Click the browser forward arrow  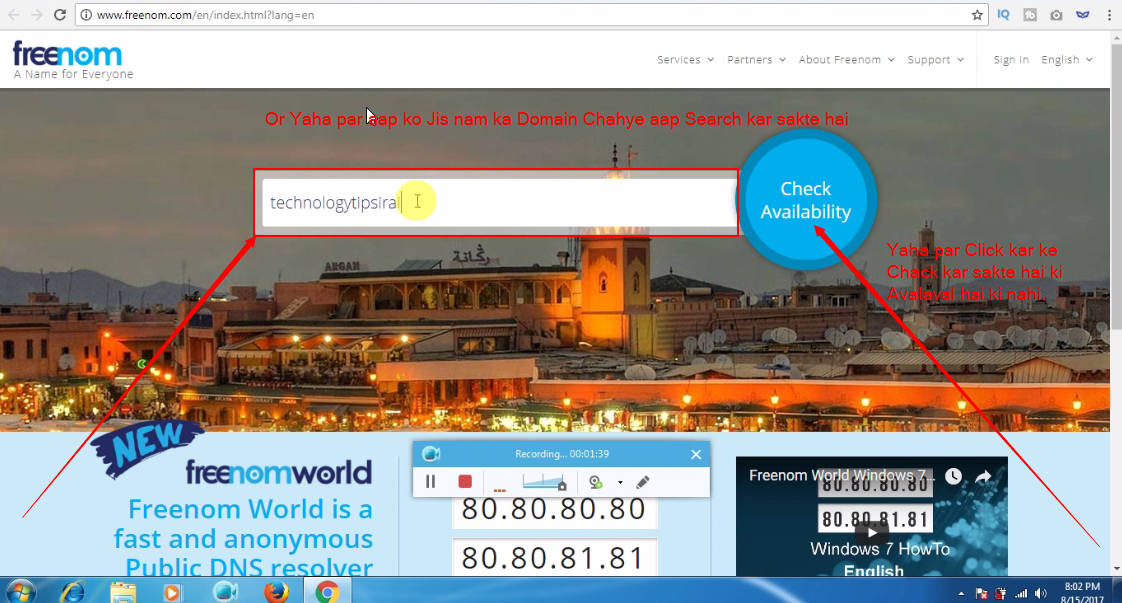click(x=36, y=15)
